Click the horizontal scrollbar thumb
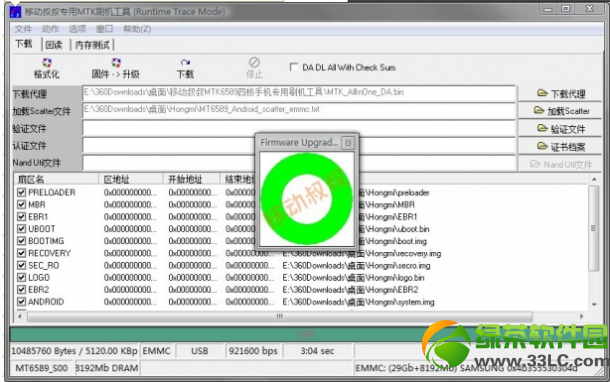The width and height of the screenshot is (610, 382). [x=280, y=316]
